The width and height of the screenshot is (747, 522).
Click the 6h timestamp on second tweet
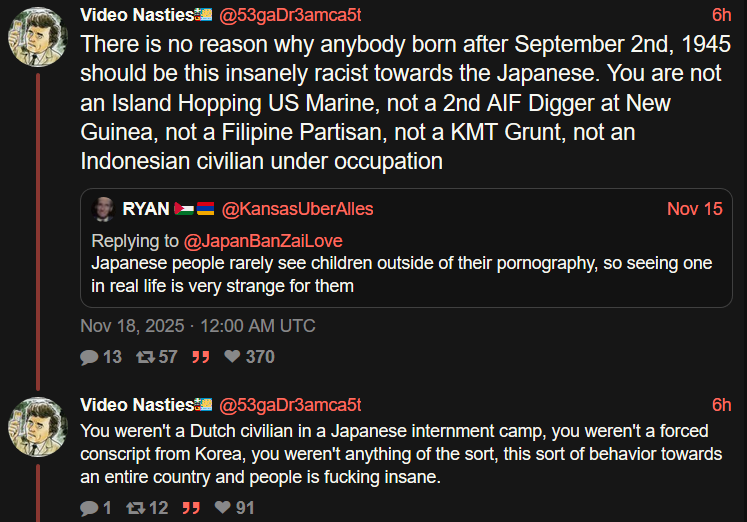coord(721,405)
